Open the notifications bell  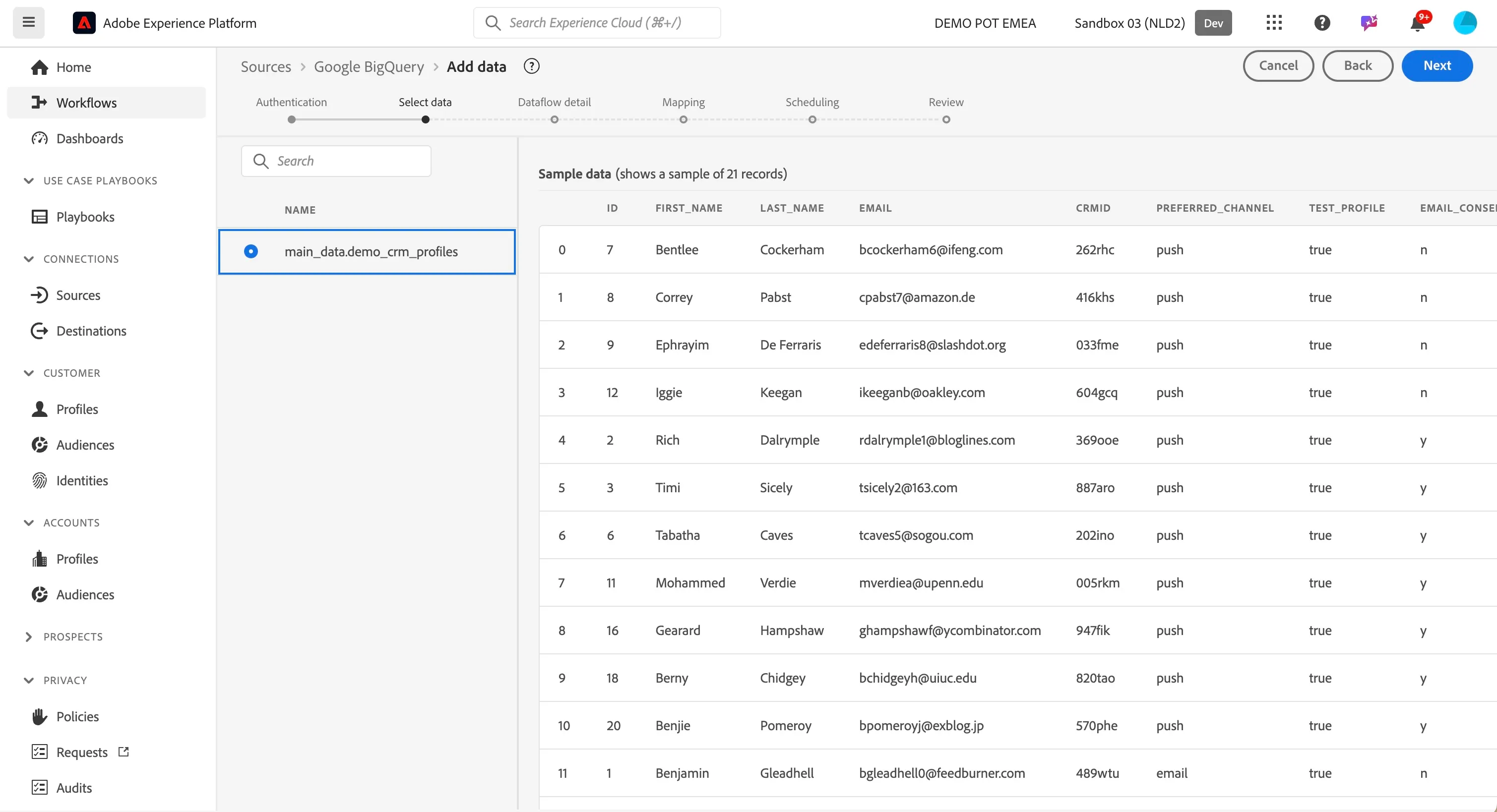coord(1417,23)
